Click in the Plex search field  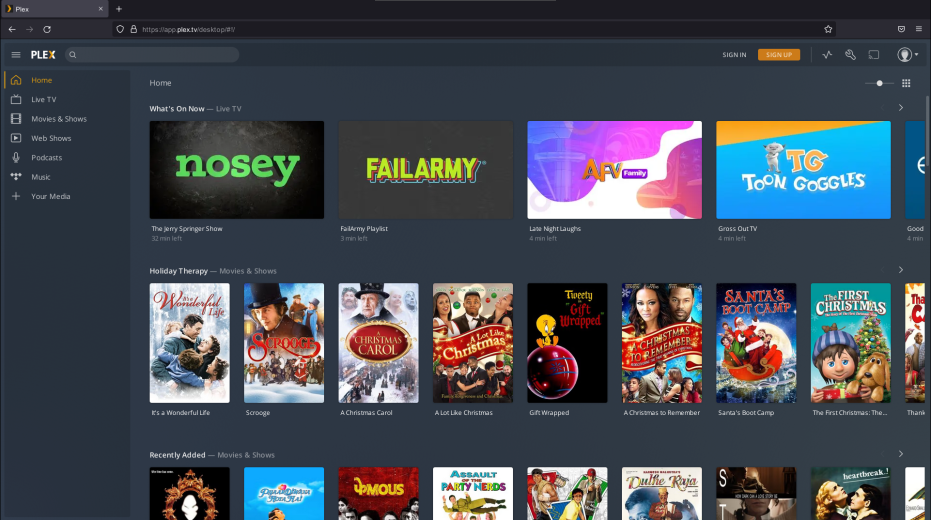pos(152,55)
